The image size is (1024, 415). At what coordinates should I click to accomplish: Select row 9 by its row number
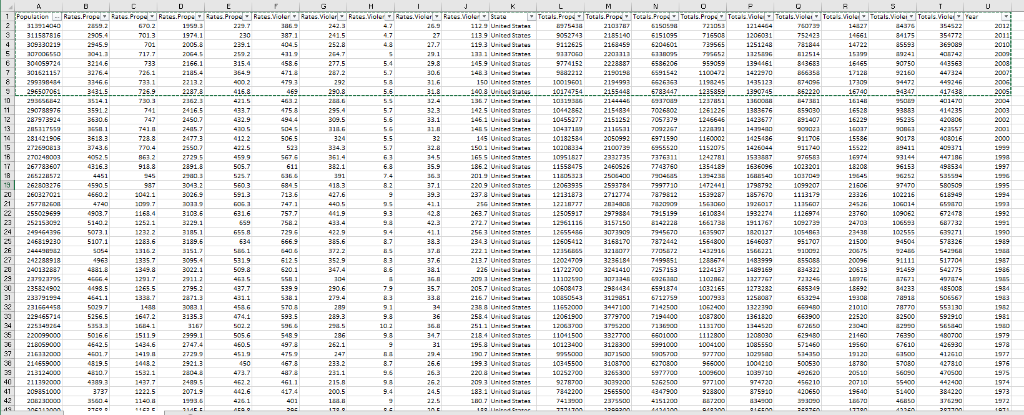point(7,93)
